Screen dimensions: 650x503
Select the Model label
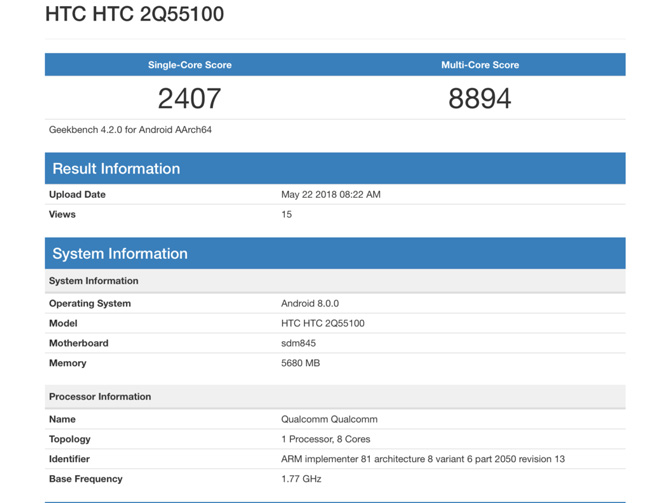click(x=63, y=323)
